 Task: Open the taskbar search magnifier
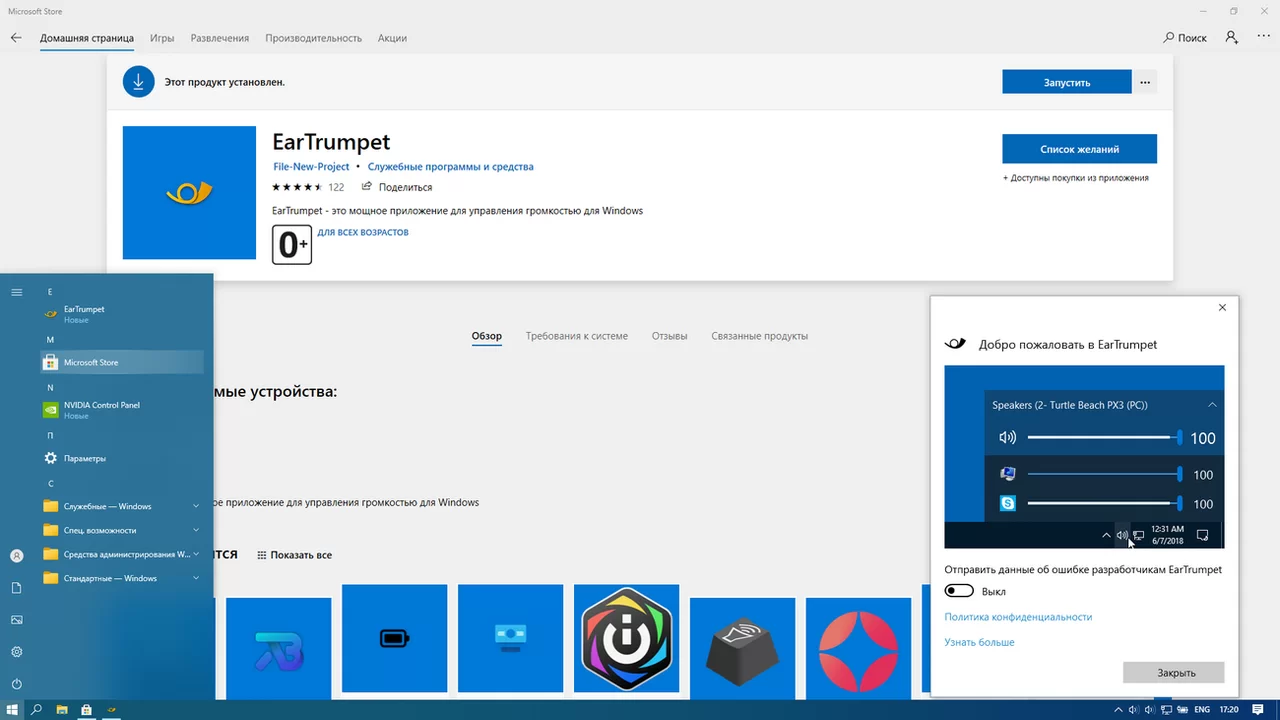[x=37, y=710]
